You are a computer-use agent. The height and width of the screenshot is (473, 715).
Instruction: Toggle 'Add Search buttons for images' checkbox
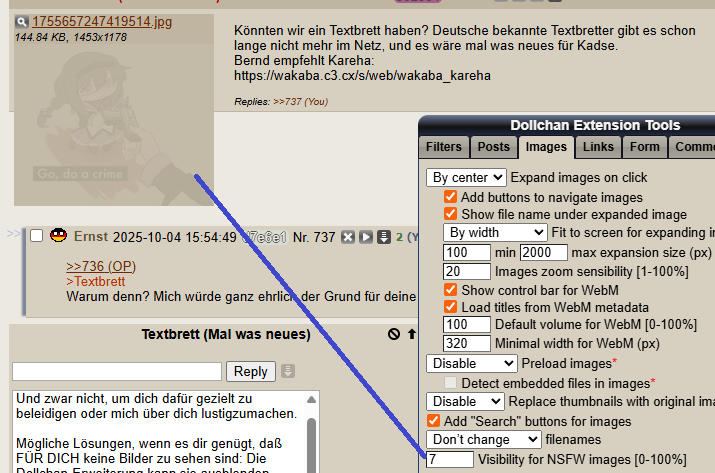[x=433, y=421]
